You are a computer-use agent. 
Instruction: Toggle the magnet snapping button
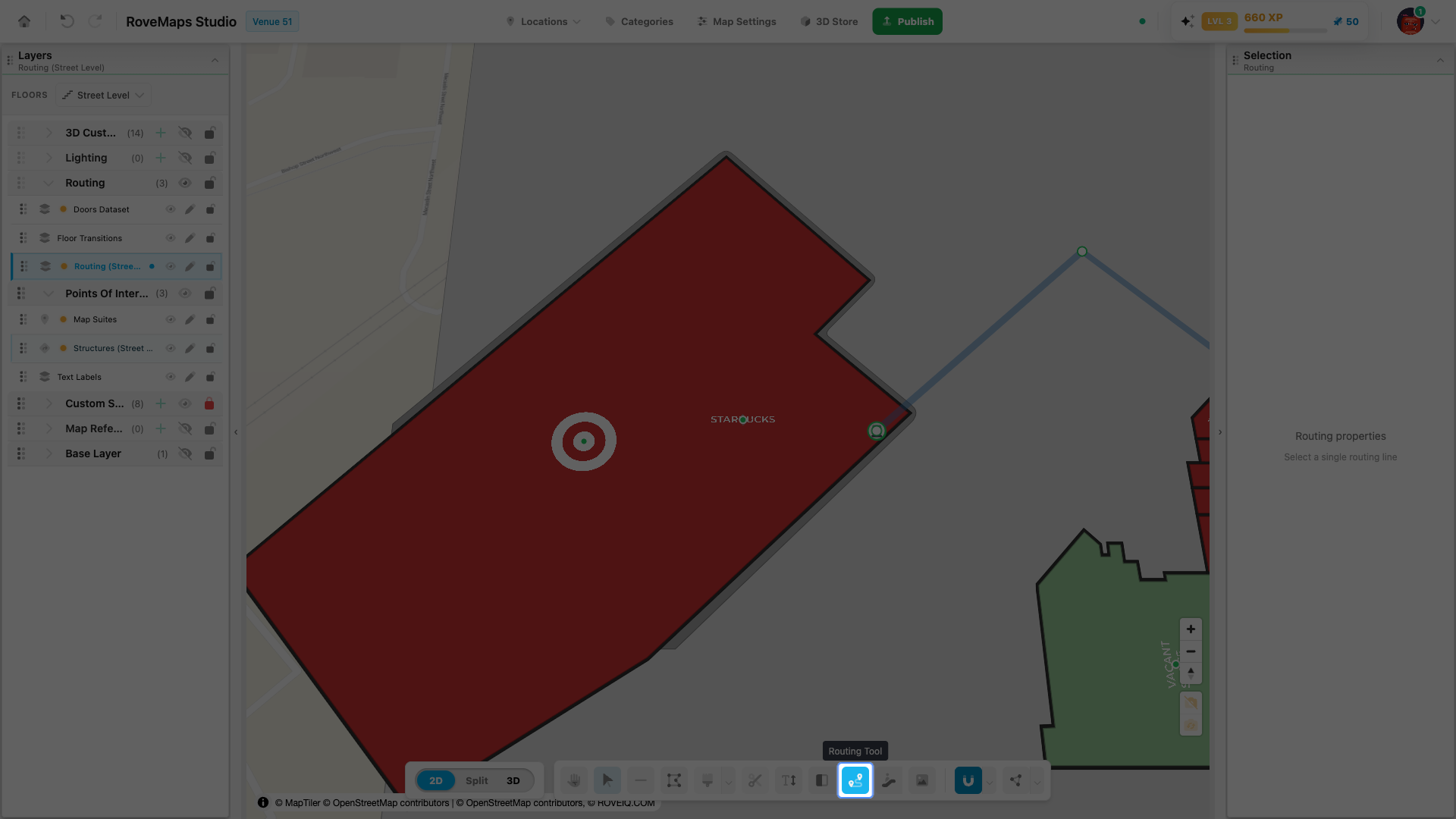pyautogui.click(x=968, y=780)
